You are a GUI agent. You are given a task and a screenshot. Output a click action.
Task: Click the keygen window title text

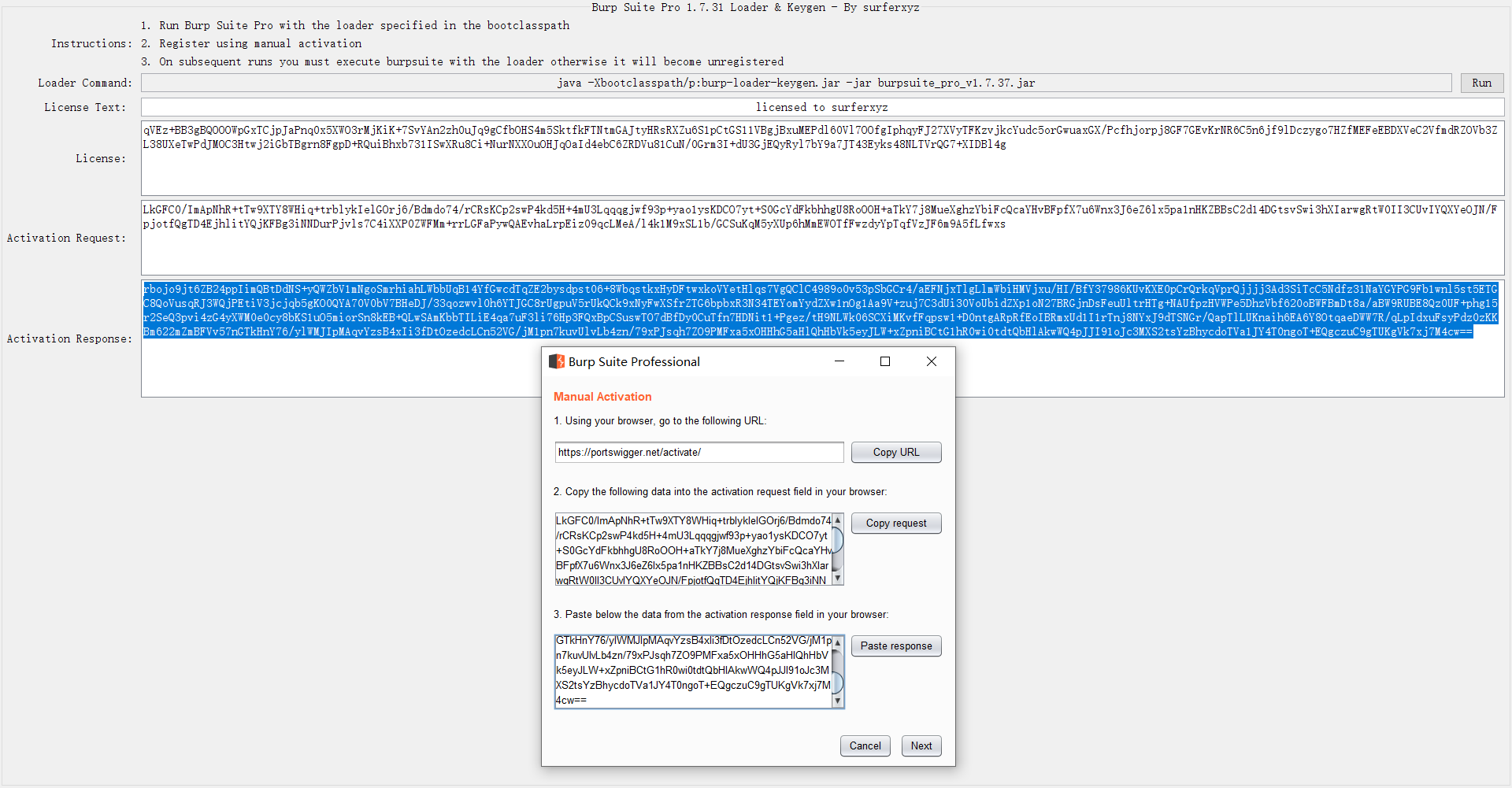pos(755,7)
